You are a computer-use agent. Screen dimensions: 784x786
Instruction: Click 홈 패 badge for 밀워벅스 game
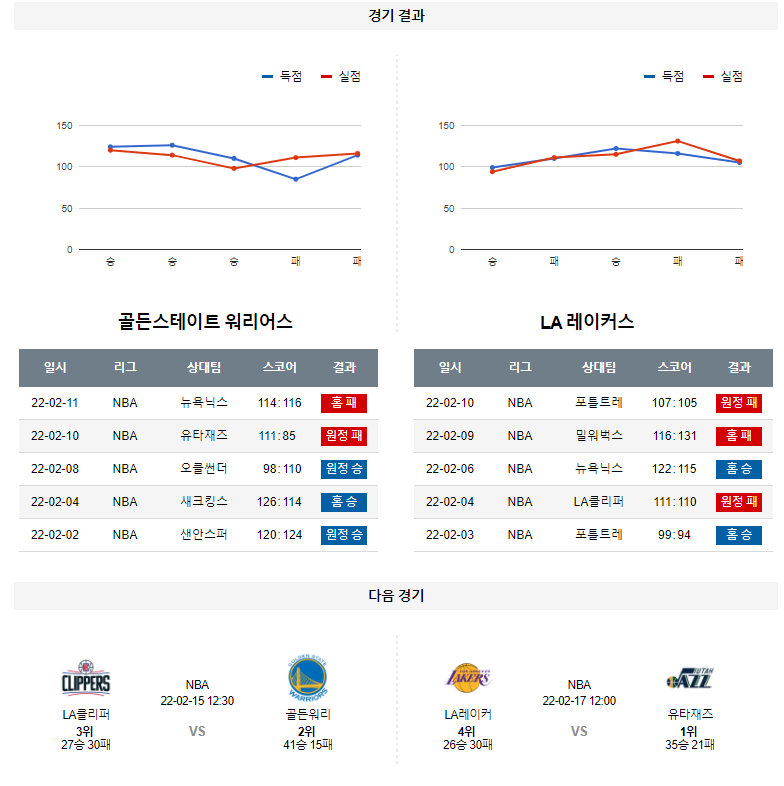739,436
